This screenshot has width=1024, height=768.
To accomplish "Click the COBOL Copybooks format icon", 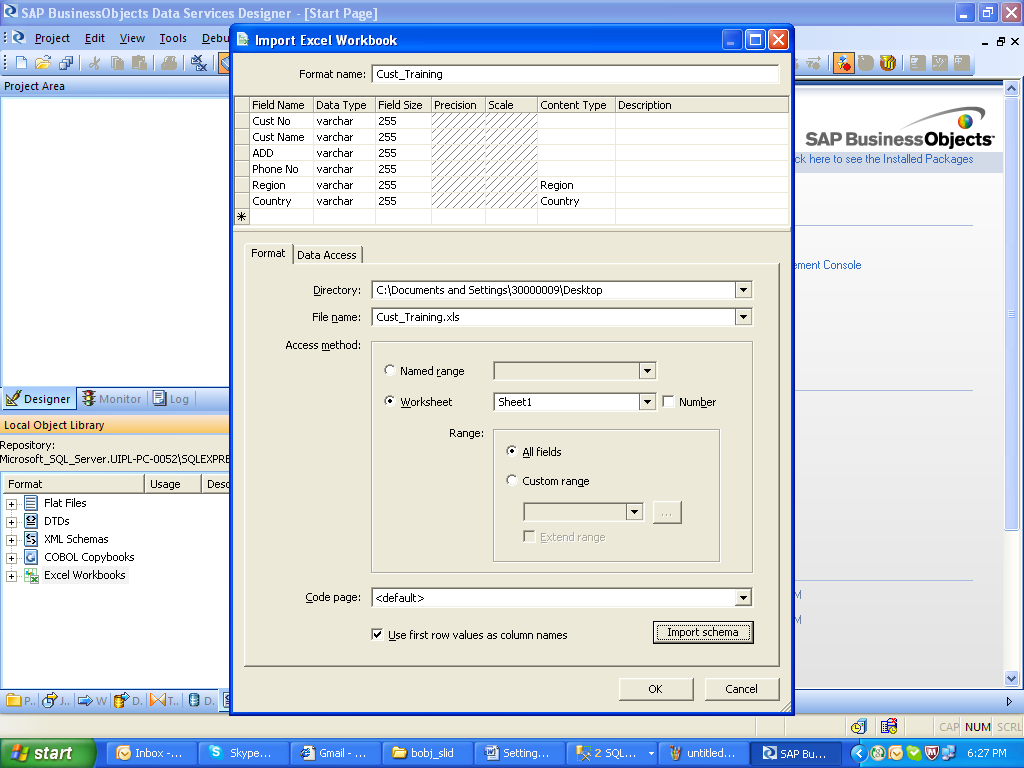I will coord(31,557).
